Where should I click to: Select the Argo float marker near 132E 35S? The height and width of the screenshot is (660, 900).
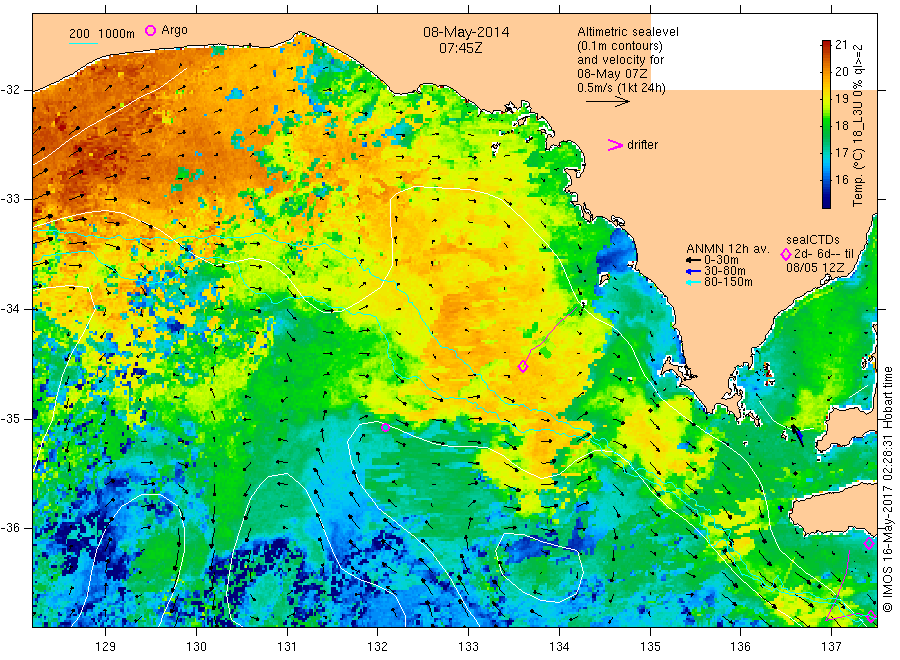pyautogui.click(x=385, y=428)
